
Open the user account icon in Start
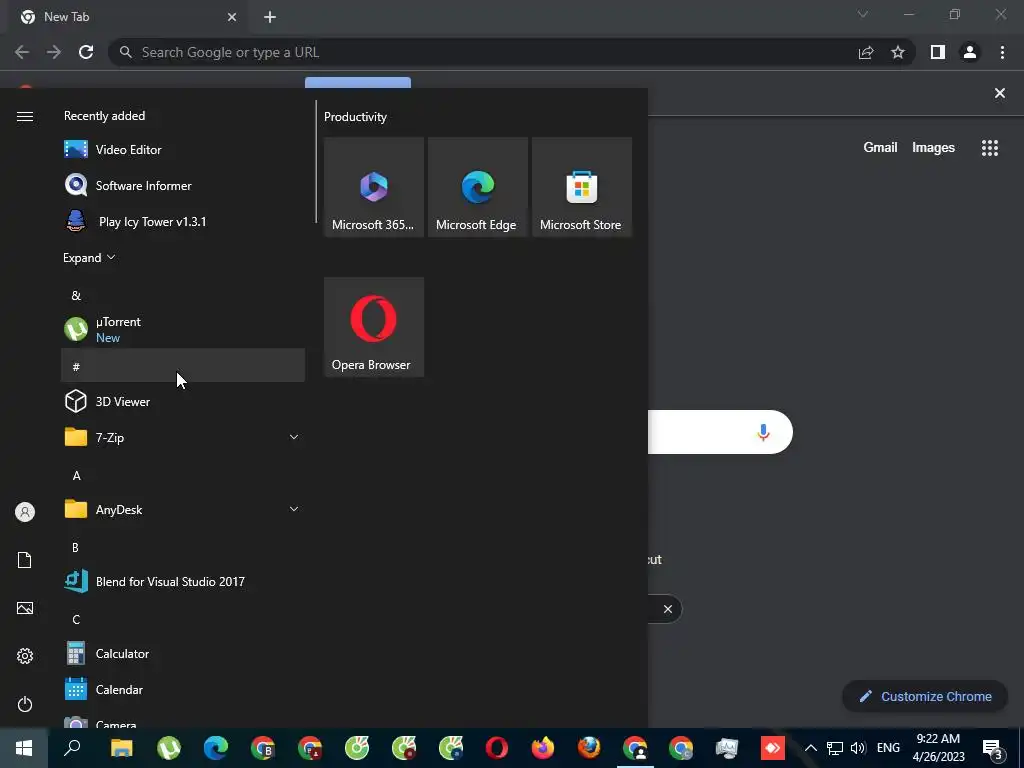[x=25, y=512]
